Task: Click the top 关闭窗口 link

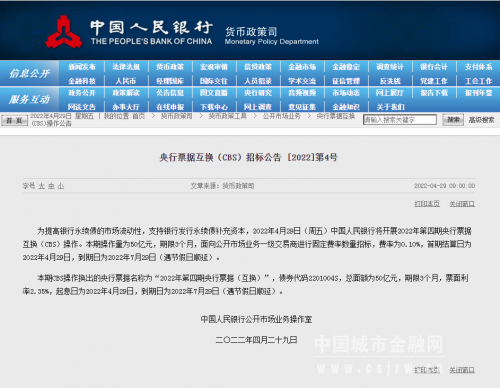Action: pos(462,204)
